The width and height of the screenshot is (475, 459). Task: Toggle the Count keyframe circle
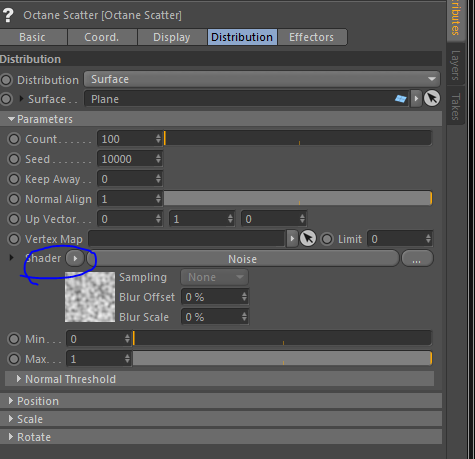[14, 139]
